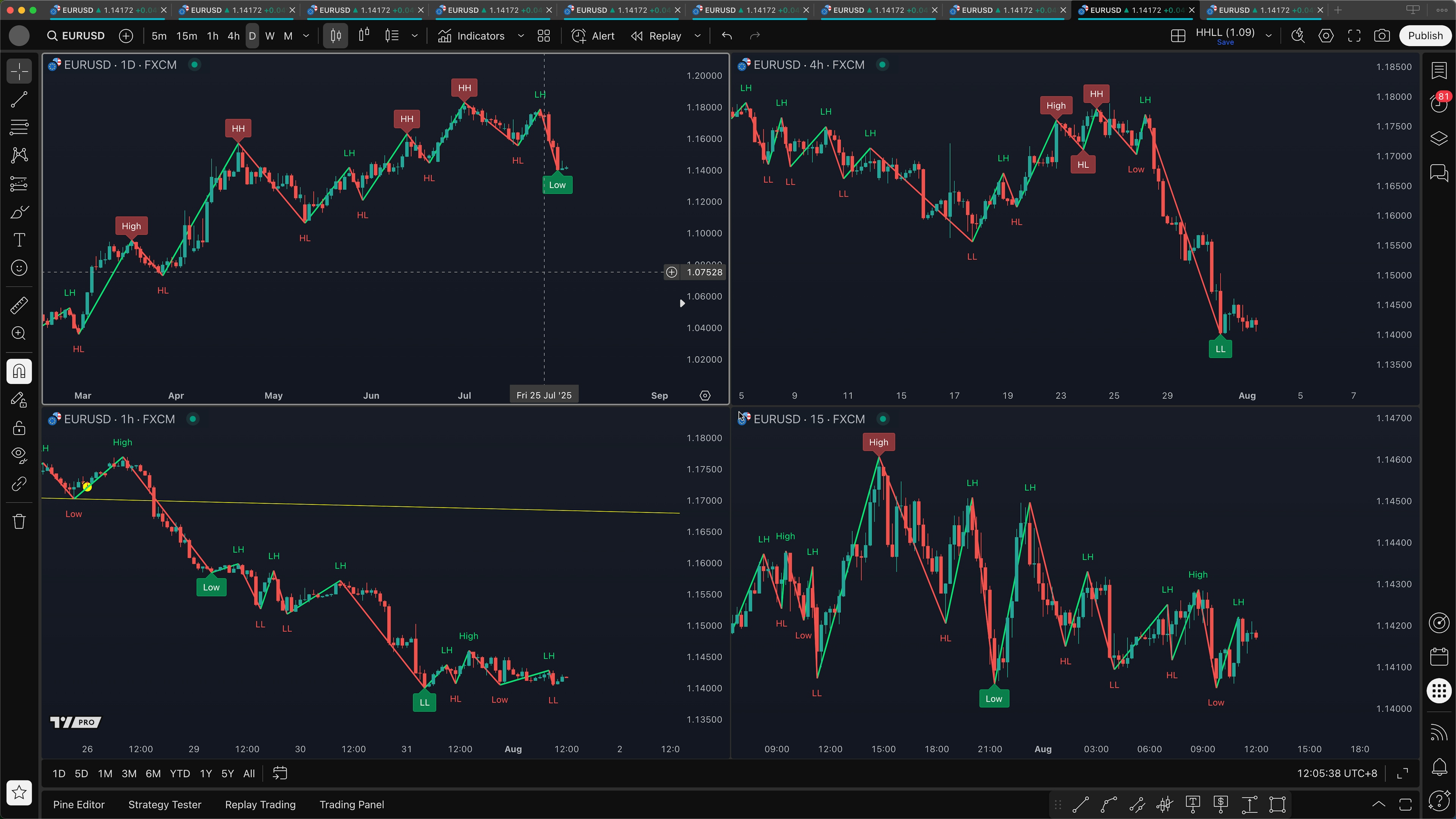This screenshot has height=819, width=1456.
Task: Open the Indicators dialog
Action: (x=471, y=36)
